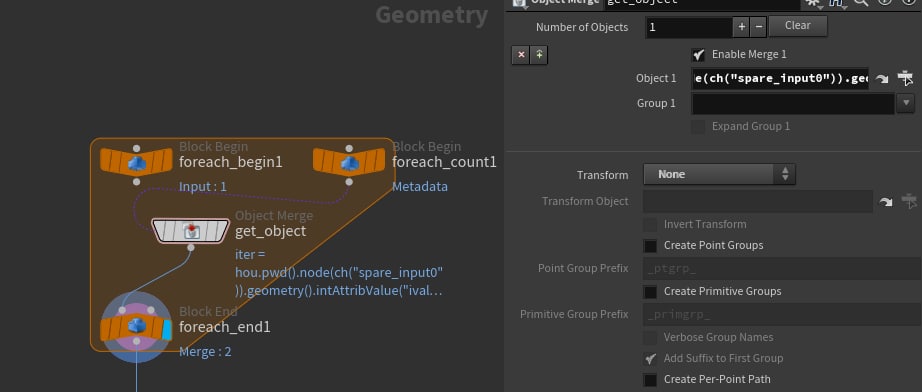This screenshot has width=922, height=392.
Task: Click the 'Group 1' parameter label
Action: pyautogui.click(x=656, y=103)
